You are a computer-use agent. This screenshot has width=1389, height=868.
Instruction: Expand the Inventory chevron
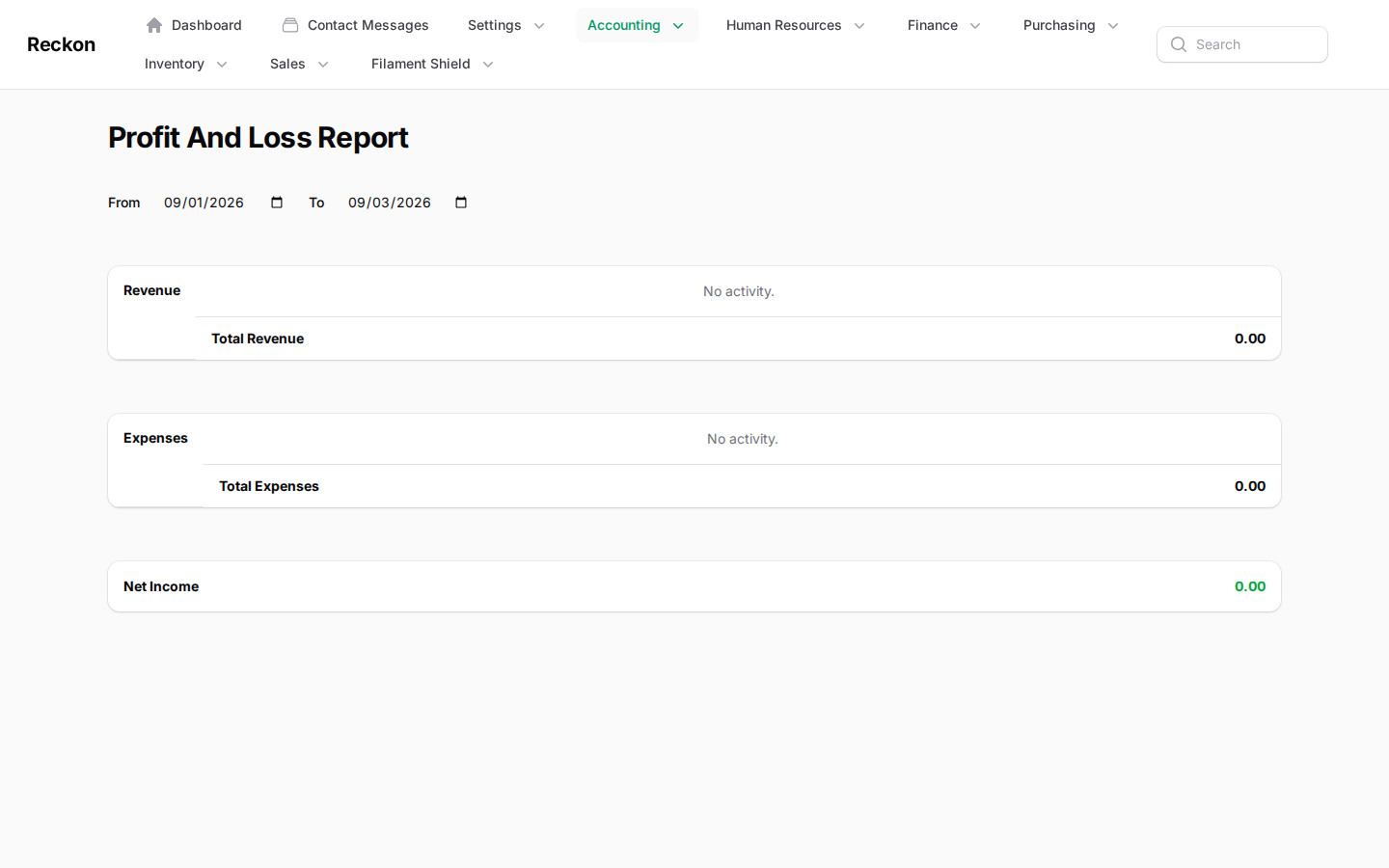(x=222, y=65)
